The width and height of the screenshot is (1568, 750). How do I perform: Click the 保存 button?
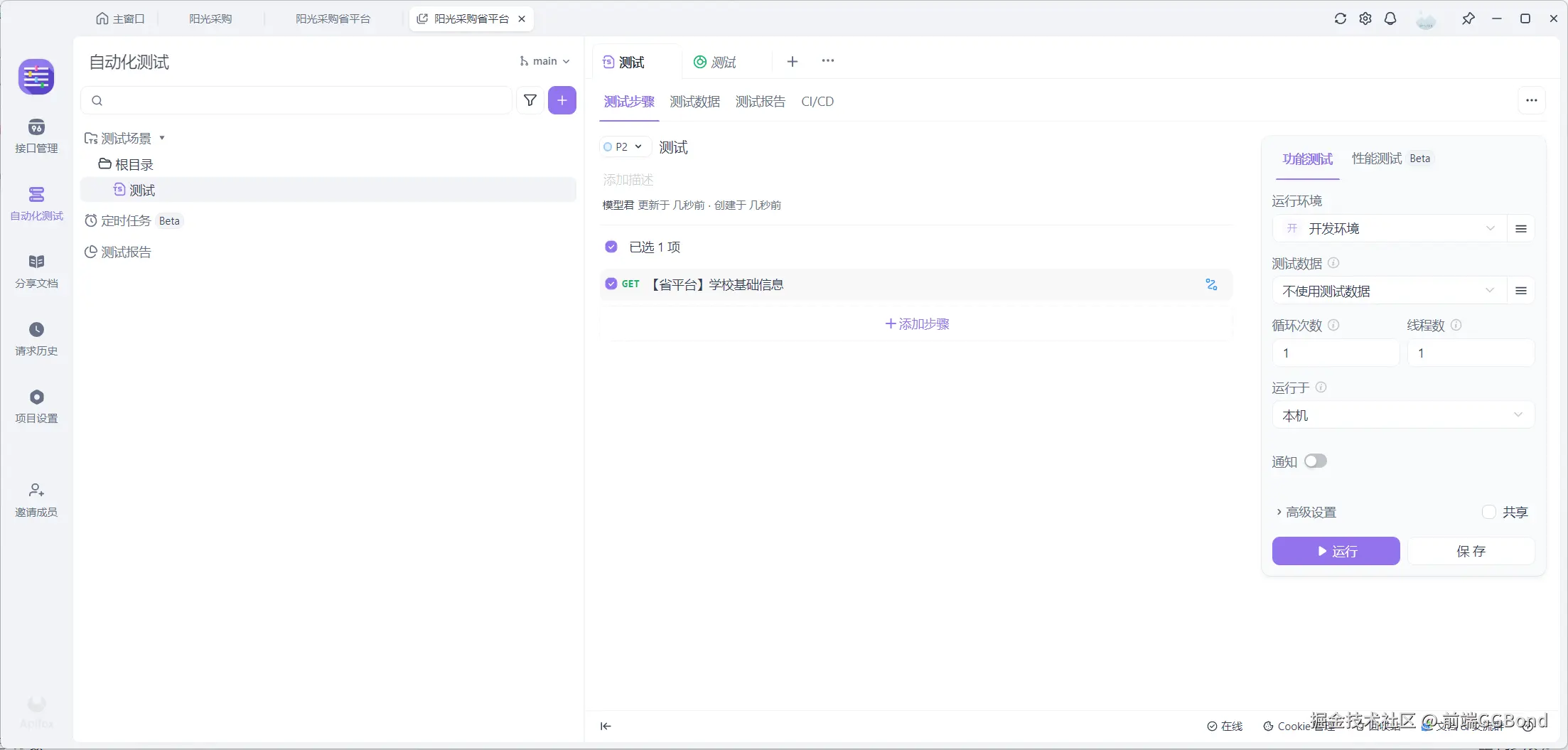pos(1471,551)
